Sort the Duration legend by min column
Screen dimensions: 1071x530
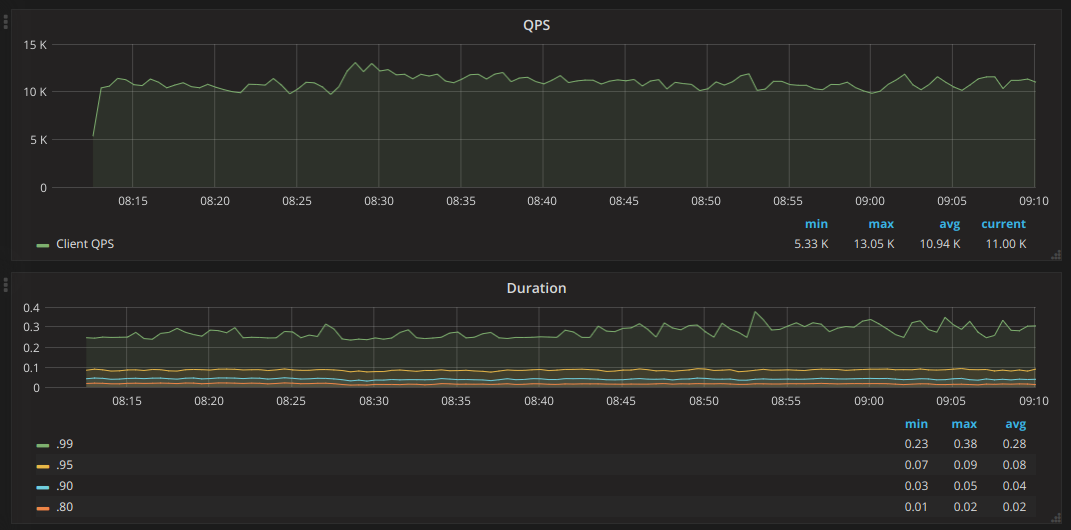[917, 424]
